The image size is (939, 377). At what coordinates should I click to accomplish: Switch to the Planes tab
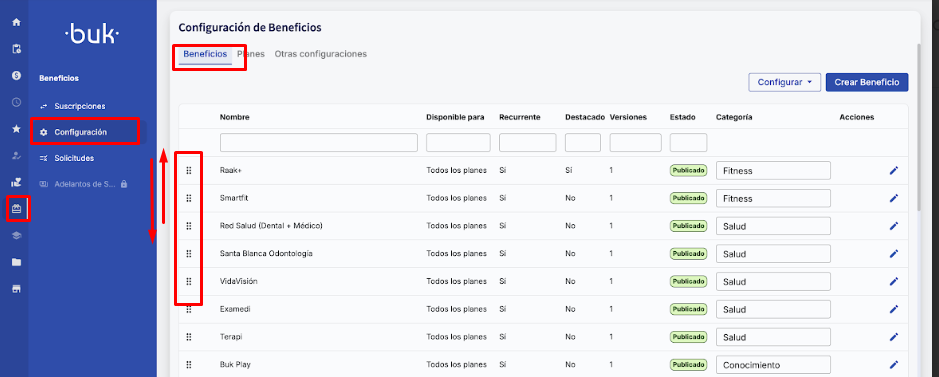pos(250,54)
